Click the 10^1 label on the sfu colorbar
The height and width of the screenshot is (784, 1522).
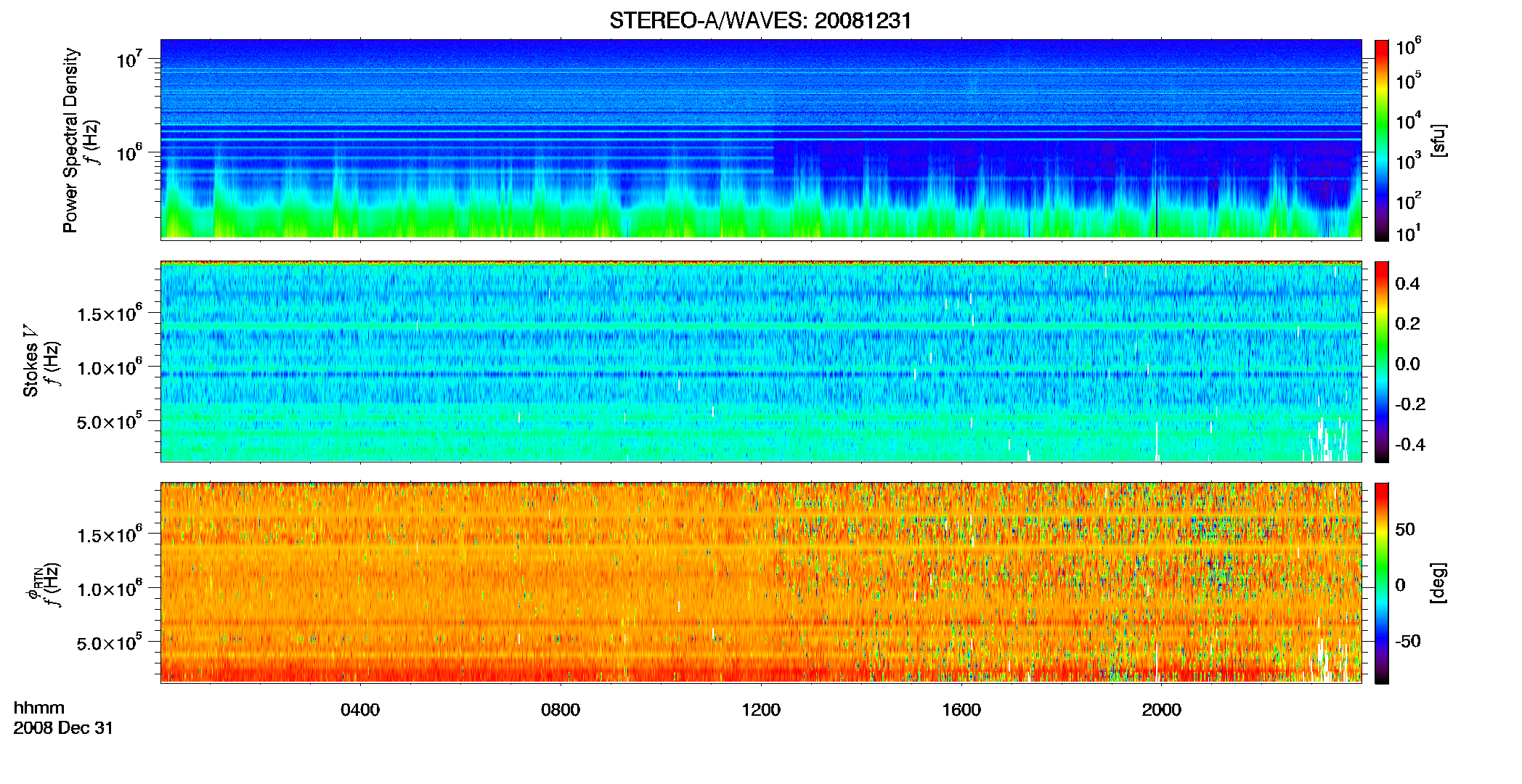(x=1407, y=234)
